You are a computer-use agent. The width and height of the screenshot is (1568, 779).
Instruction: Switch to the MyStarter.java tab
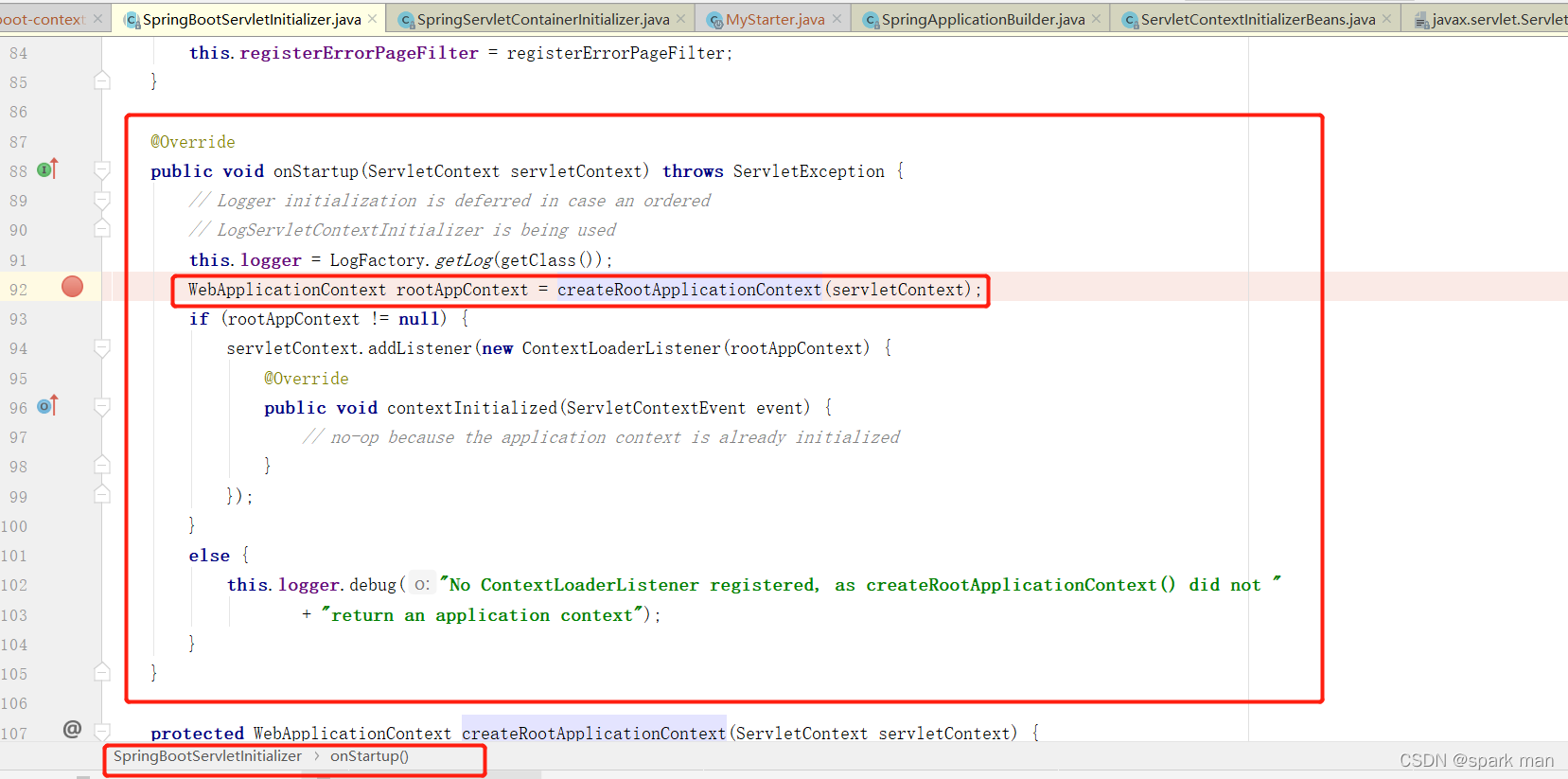point(775,19)
